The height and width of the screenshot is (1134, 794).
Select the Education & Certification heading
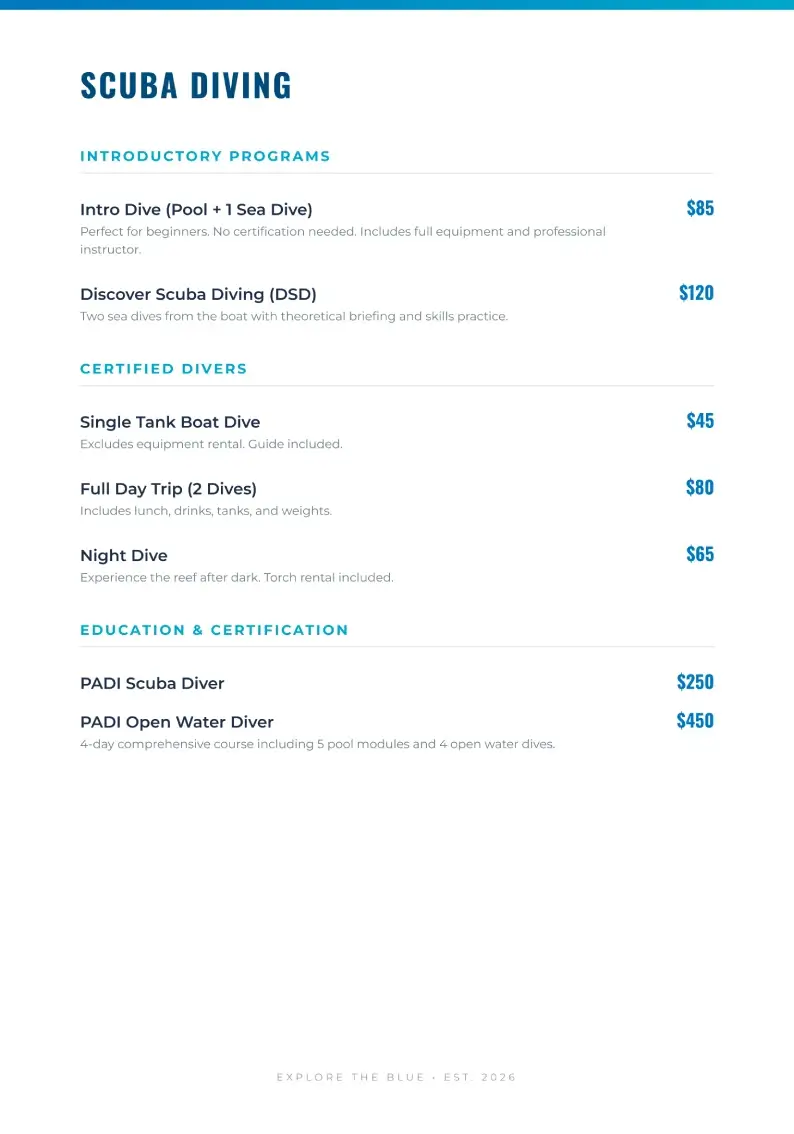(x=214, y=630)
